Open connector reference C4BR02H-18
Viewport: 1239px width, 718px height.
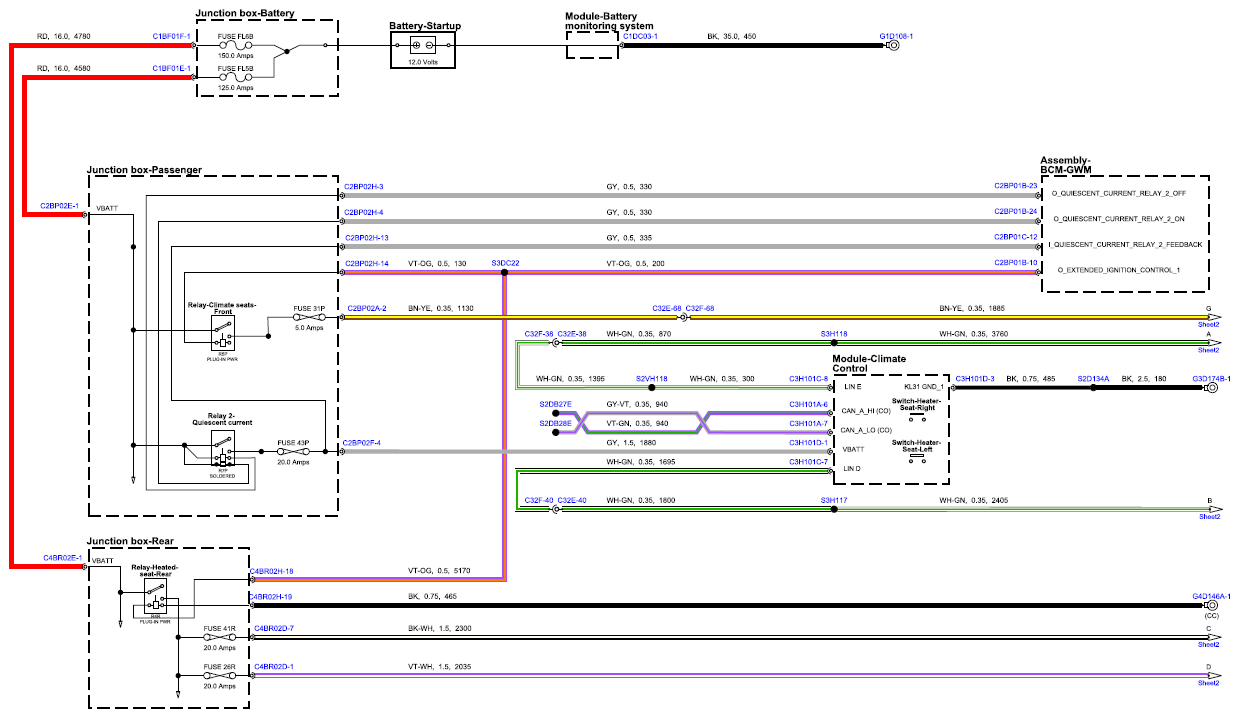click(x=271, y=571)
